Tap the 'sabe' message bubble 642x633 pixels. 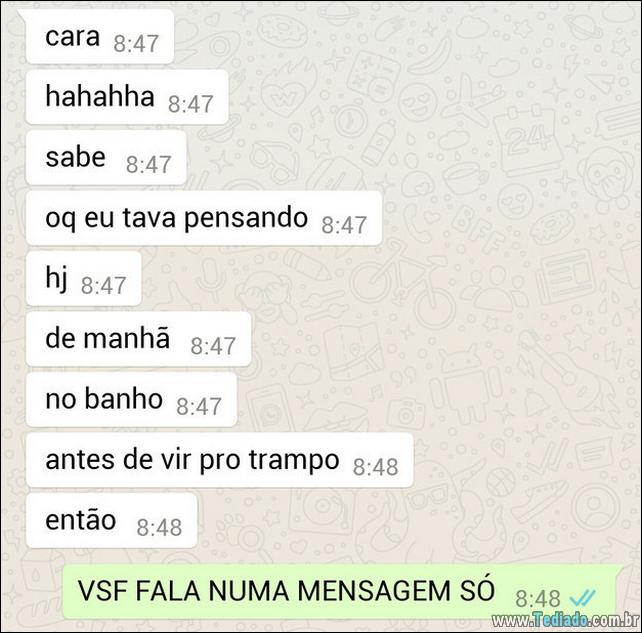106,158
